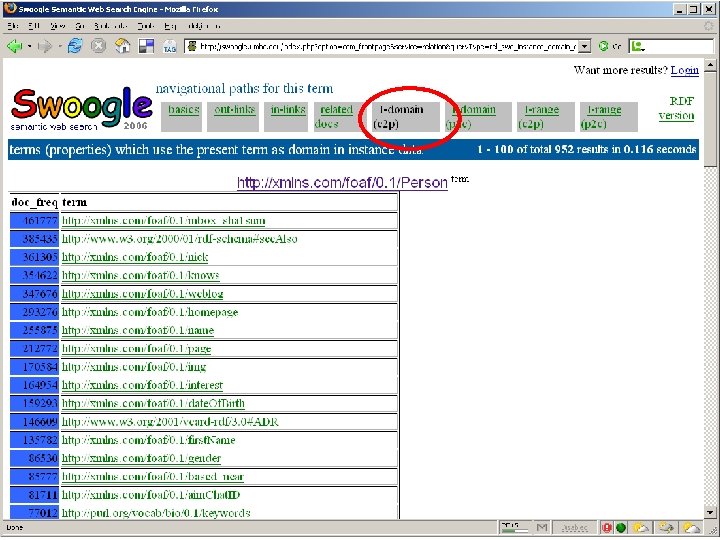The height and width of the screenshot is (540, 720).
Task: Click the page scrollbar down arrow
Action: pos(710,512)
